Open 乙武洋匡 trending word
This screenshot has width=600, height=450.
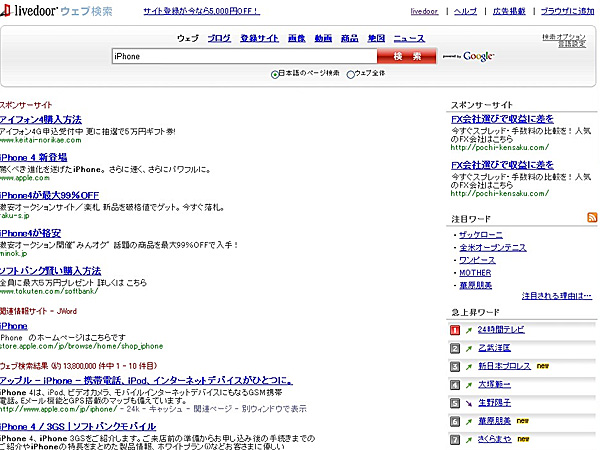pos(494,348)
